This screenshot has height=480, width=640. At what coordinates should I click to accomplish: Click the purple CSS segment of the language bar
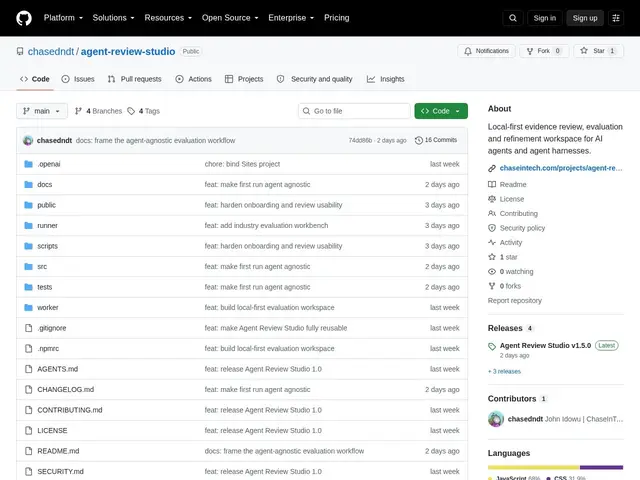[x=602, y=467]
